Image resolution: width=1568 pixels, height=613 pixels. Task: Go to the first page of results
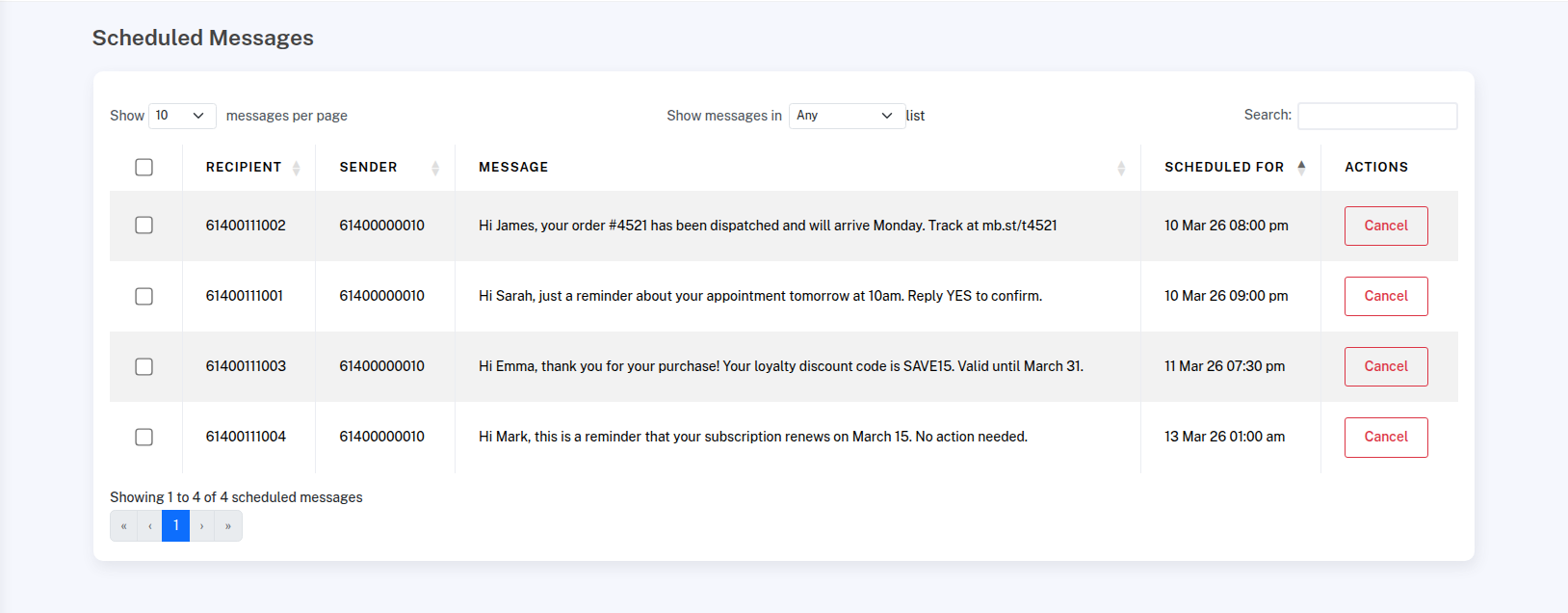[x=123, y=526]
